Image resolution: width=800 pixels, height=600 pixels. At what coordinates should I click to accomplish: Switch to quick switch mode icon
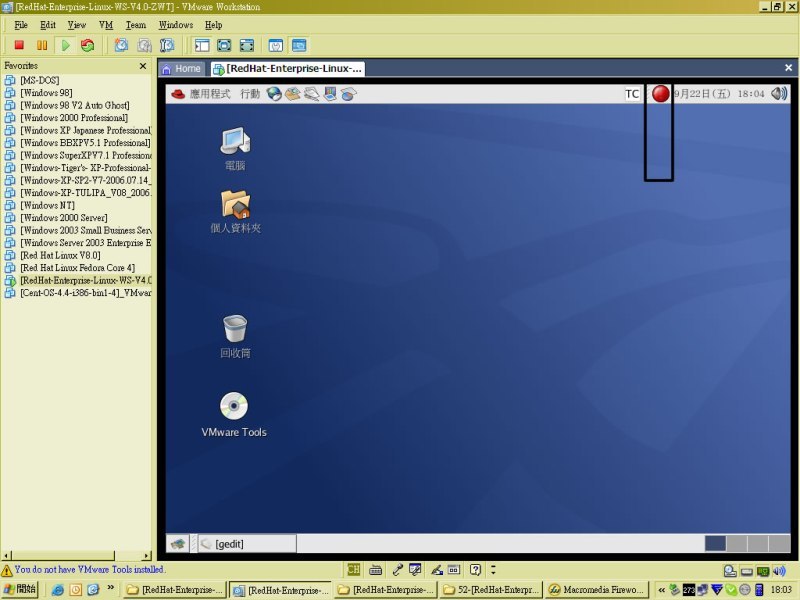point(224,45)
